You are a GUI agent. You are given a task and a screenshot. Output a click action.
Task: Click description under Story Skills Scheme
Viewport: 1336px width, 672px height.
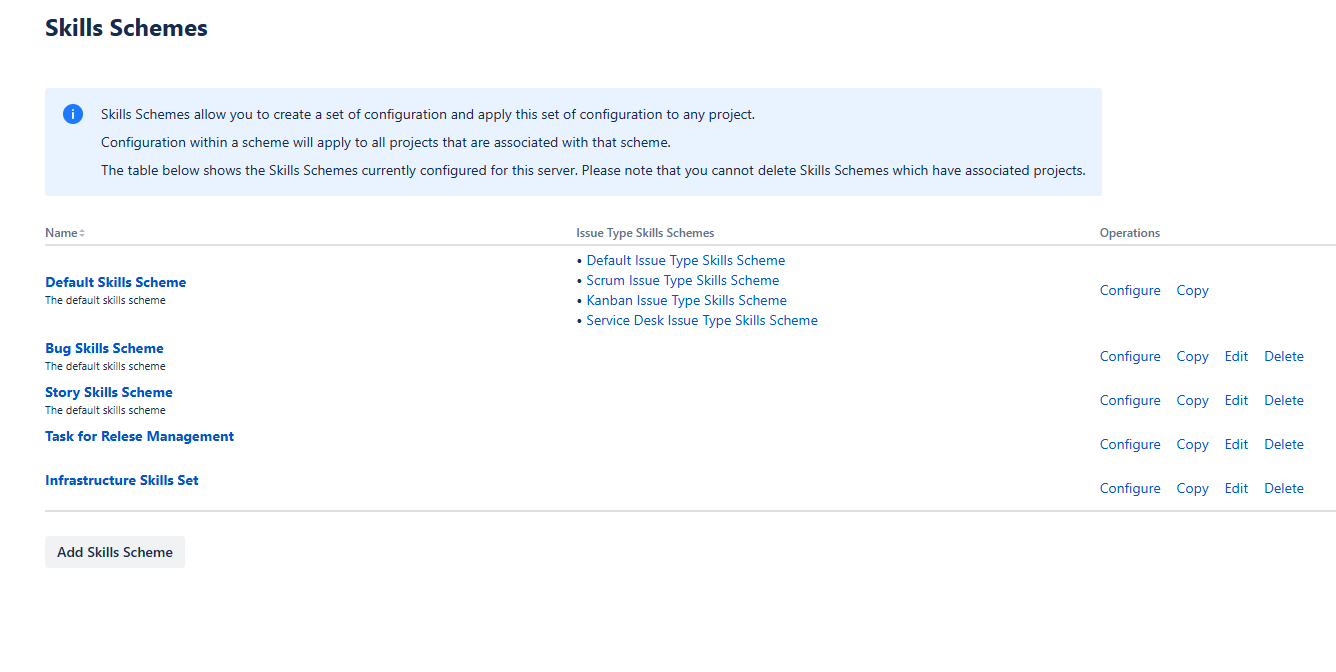click(x=105, y=410)
